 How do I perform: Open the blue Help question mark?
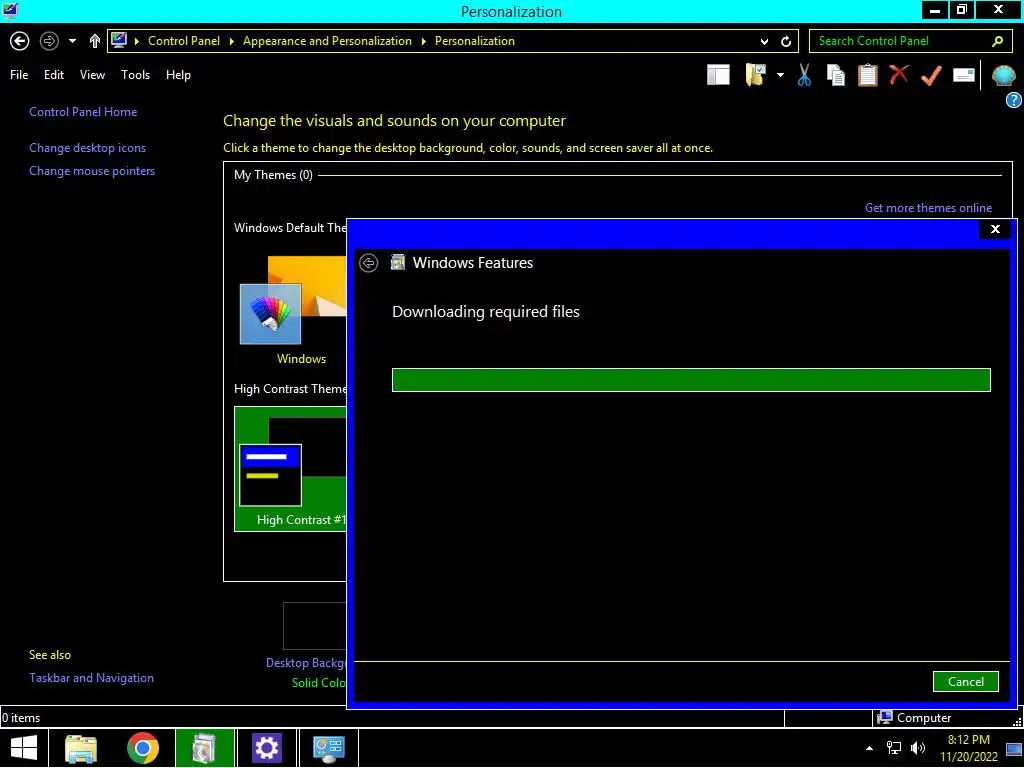click(1014, 100)
